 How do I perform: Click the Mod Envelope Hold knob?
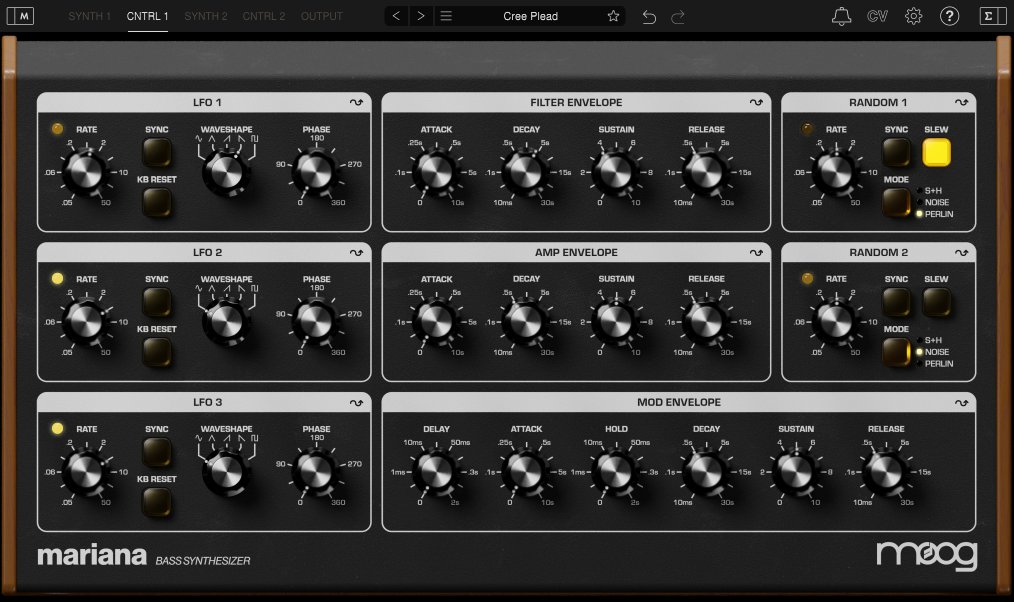point(616,471)
